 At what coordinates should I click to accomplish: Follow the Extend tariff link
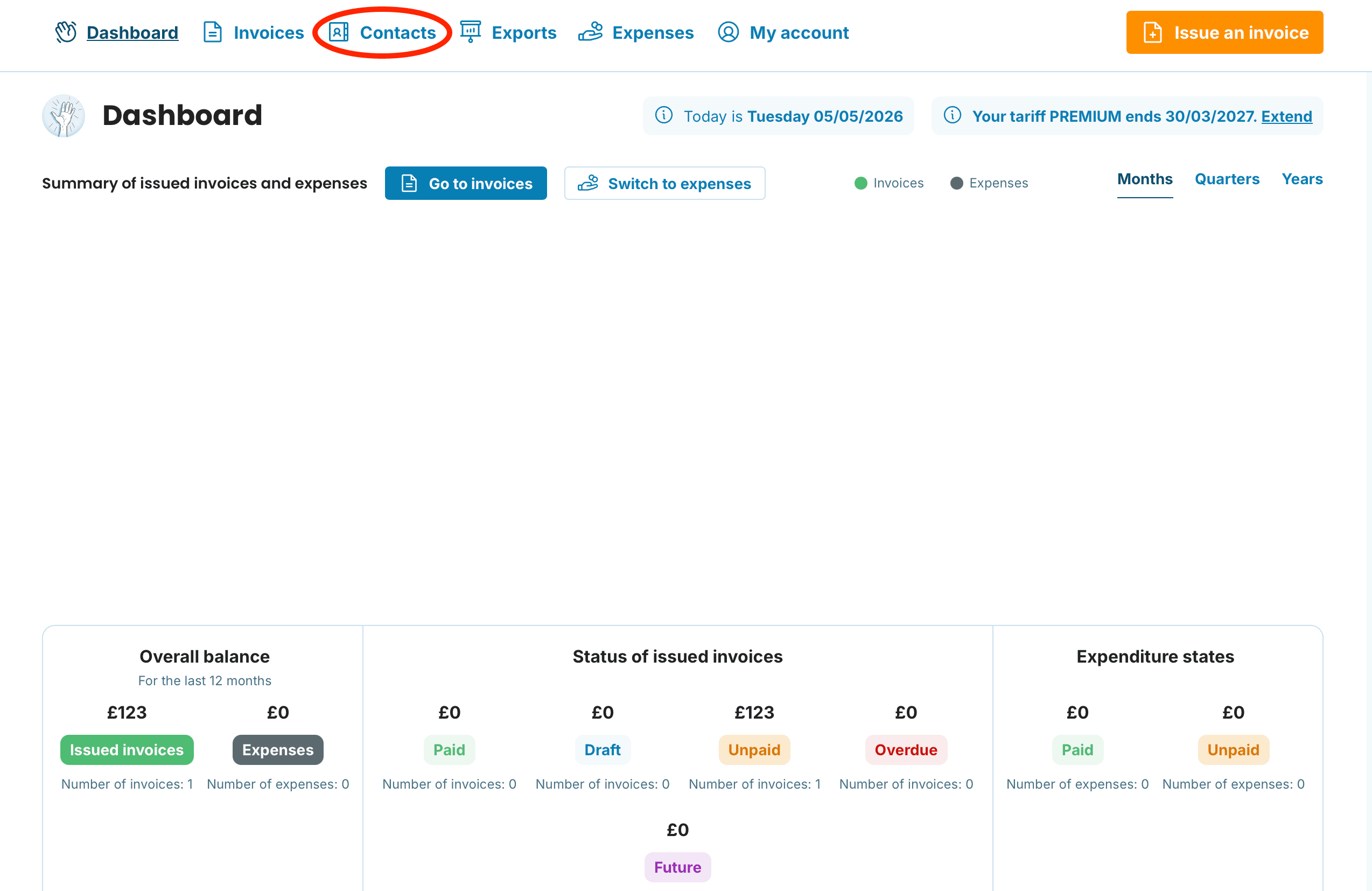[x=1286, y=116]
